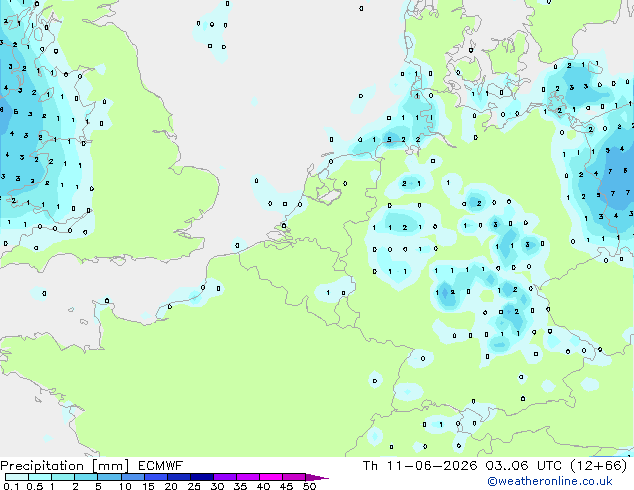Click the 40–45 mm magenta legend box
Image resolution: width=634 pixels, height=490 pixels.
[271, 477]
